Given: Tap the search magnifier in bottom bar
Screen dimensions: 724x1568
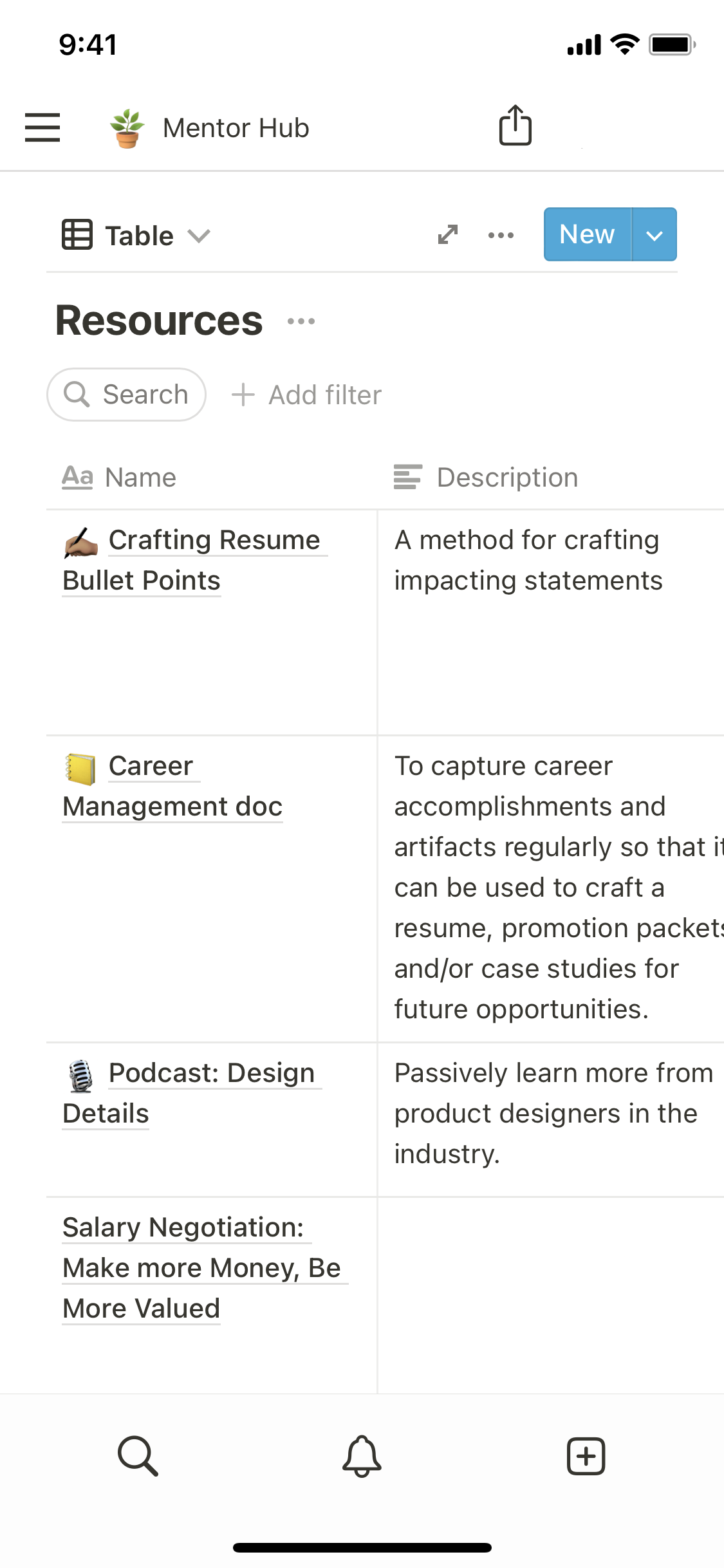Looking at the screenshot, I should tap(138, 1456).
